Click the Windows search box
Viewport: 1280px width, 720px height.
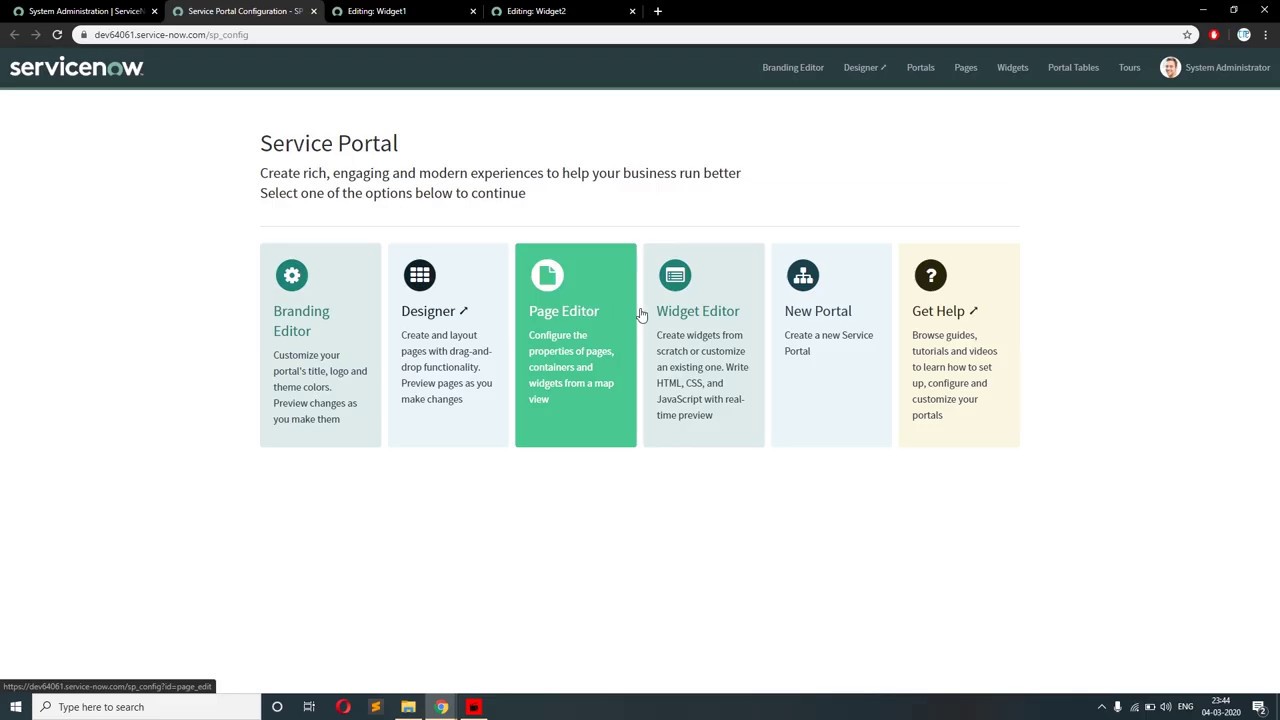point(145,707)
